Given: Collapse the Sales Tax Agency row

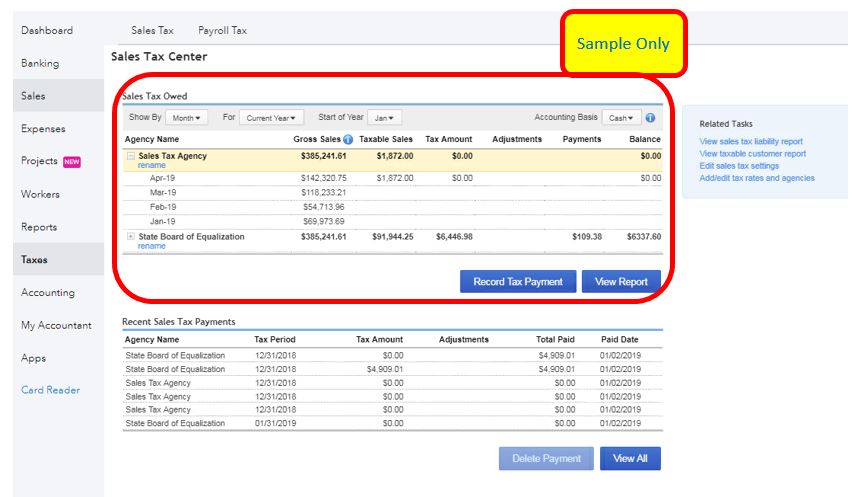Looking at the screenshot, I should 131,156.
